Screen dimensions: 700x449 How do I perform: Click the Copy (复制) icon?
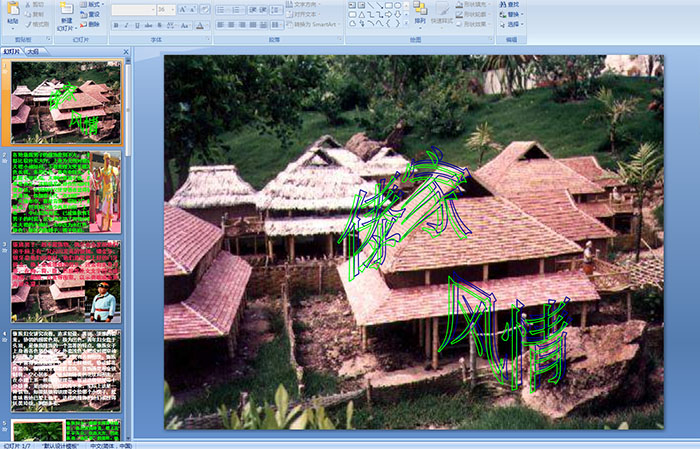point(28,14)
